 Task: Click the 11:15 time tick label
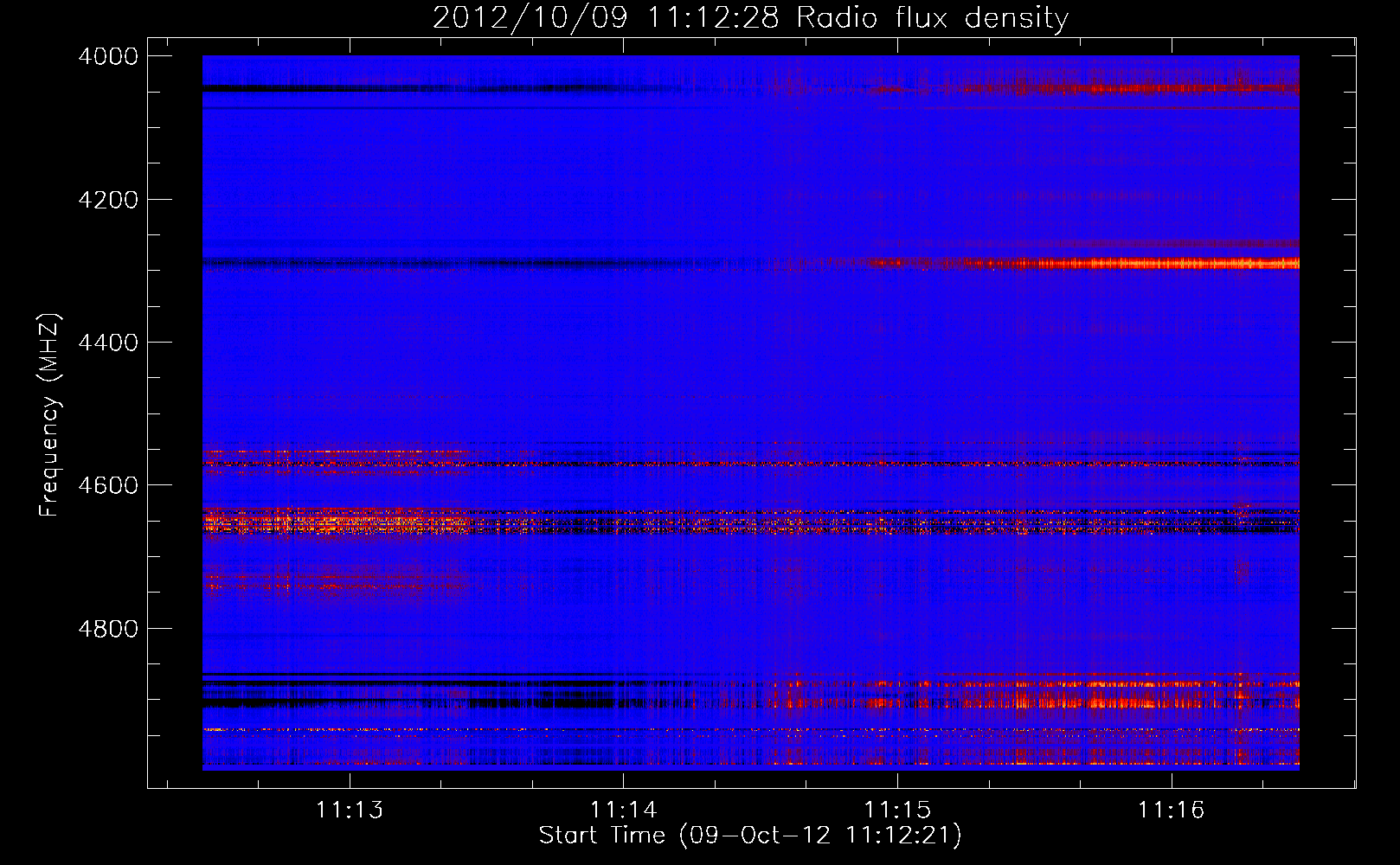coord(898,810)
